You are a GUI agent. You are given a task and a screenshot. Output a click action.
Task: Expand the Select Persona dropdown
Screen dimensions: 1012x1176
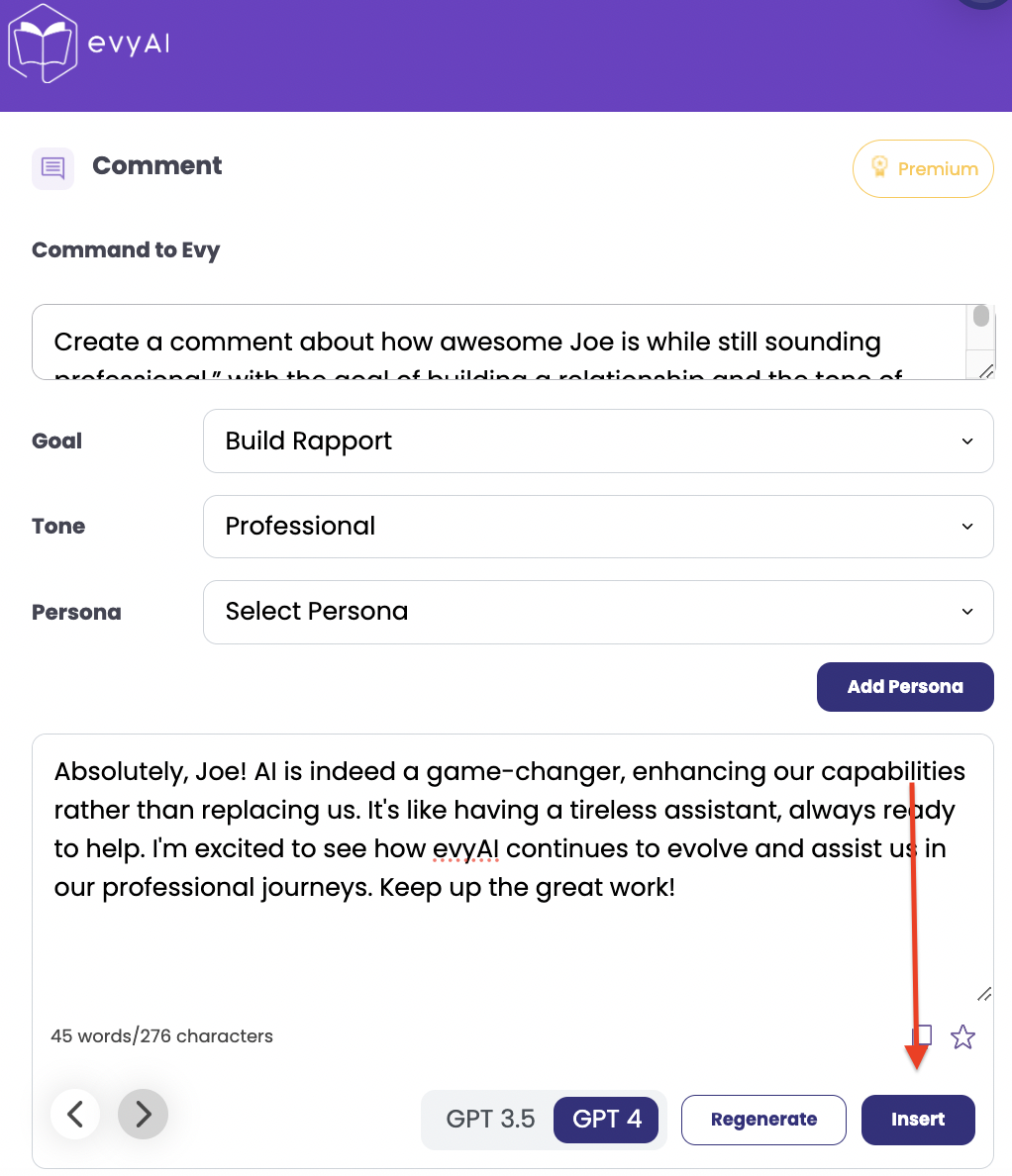(x=597, y=612)
